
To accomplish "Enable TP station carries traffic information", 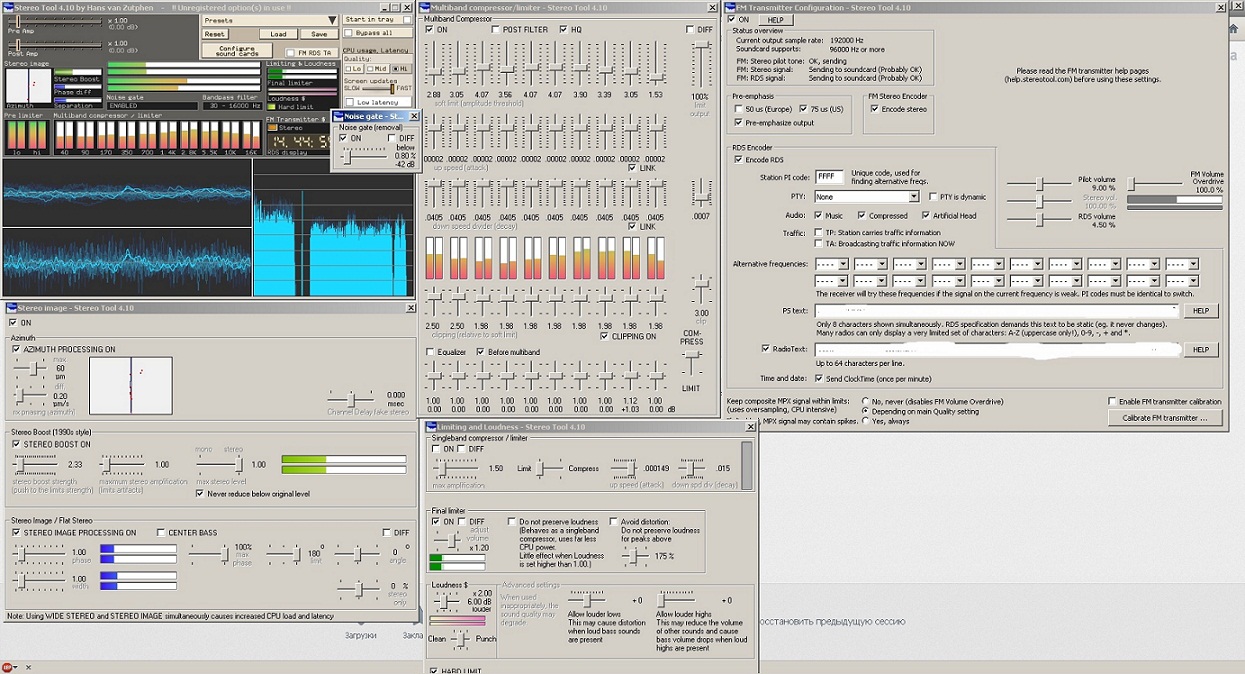I will [819, 233].
